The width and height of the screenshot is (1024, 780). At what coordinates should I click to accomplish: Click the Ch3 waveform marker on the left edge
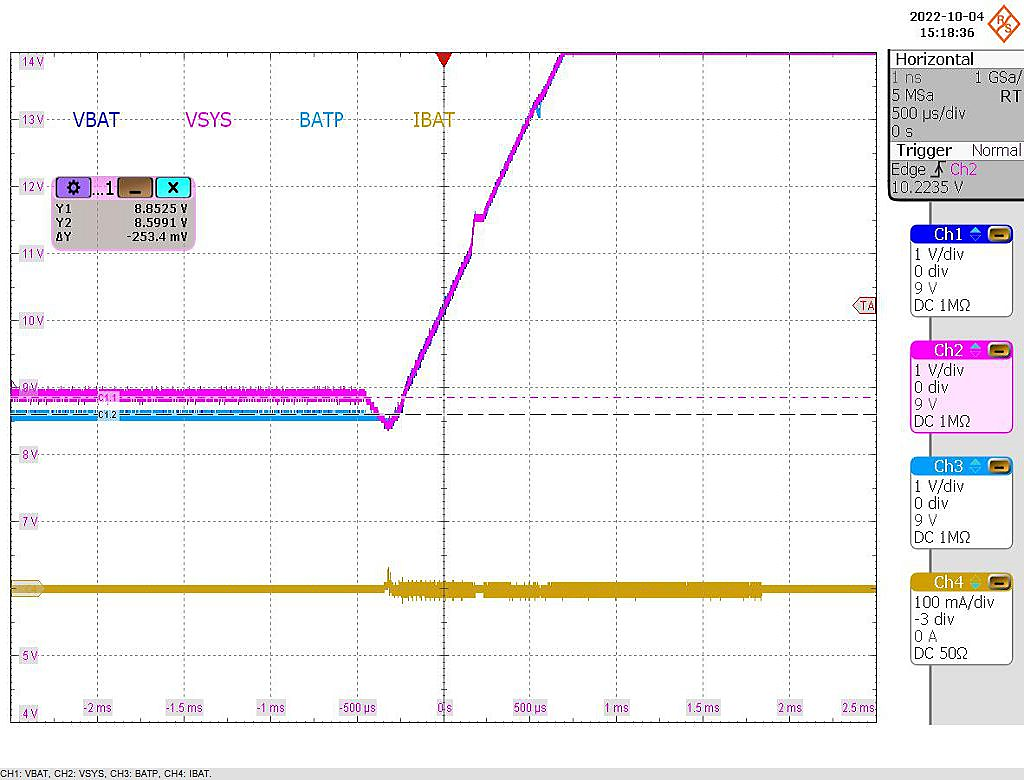coord(12,417)
